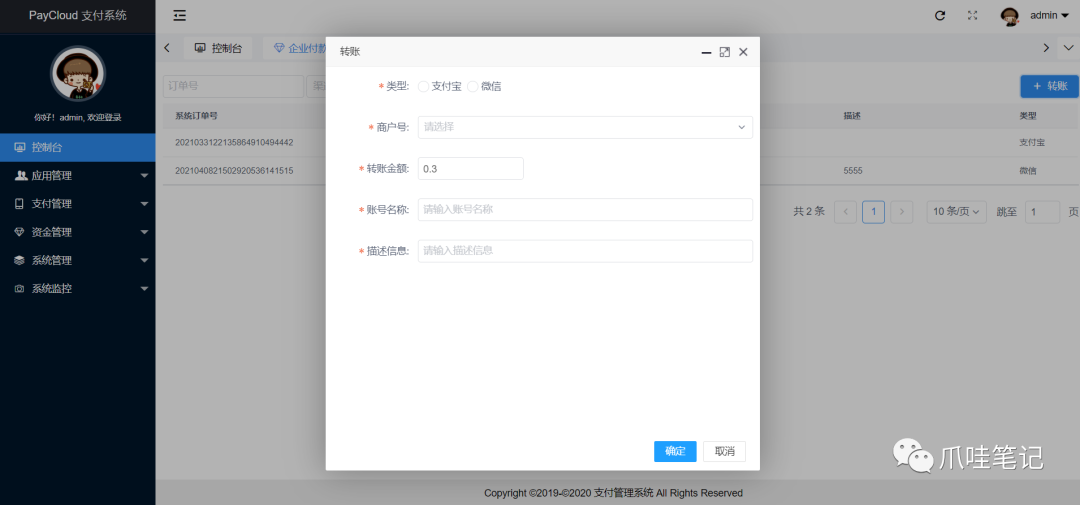
Task: Click the large profile avatar in sidebar
Action: point(78,74)
